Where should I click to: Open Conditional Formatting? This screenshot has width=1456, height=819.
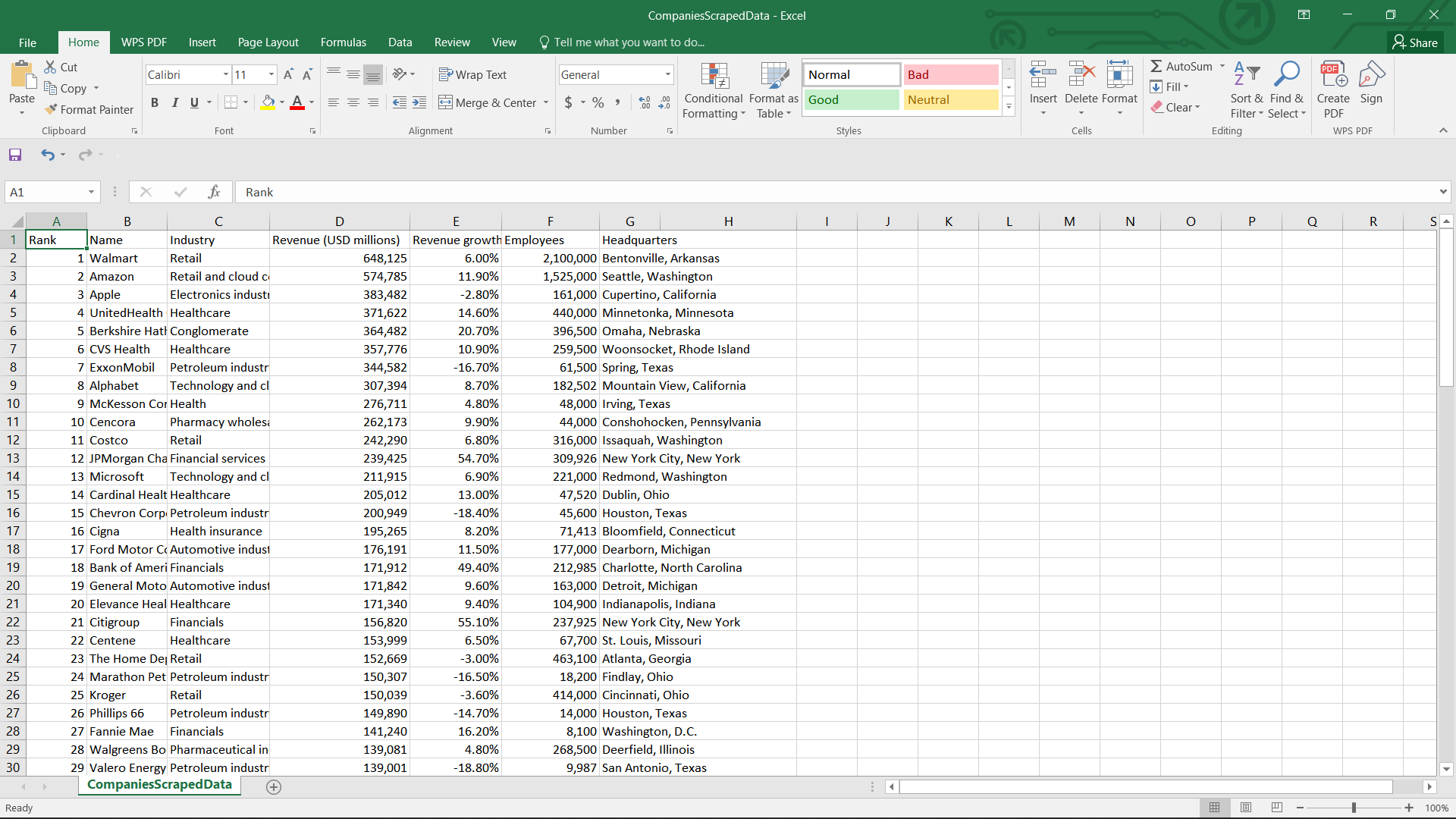714,90
